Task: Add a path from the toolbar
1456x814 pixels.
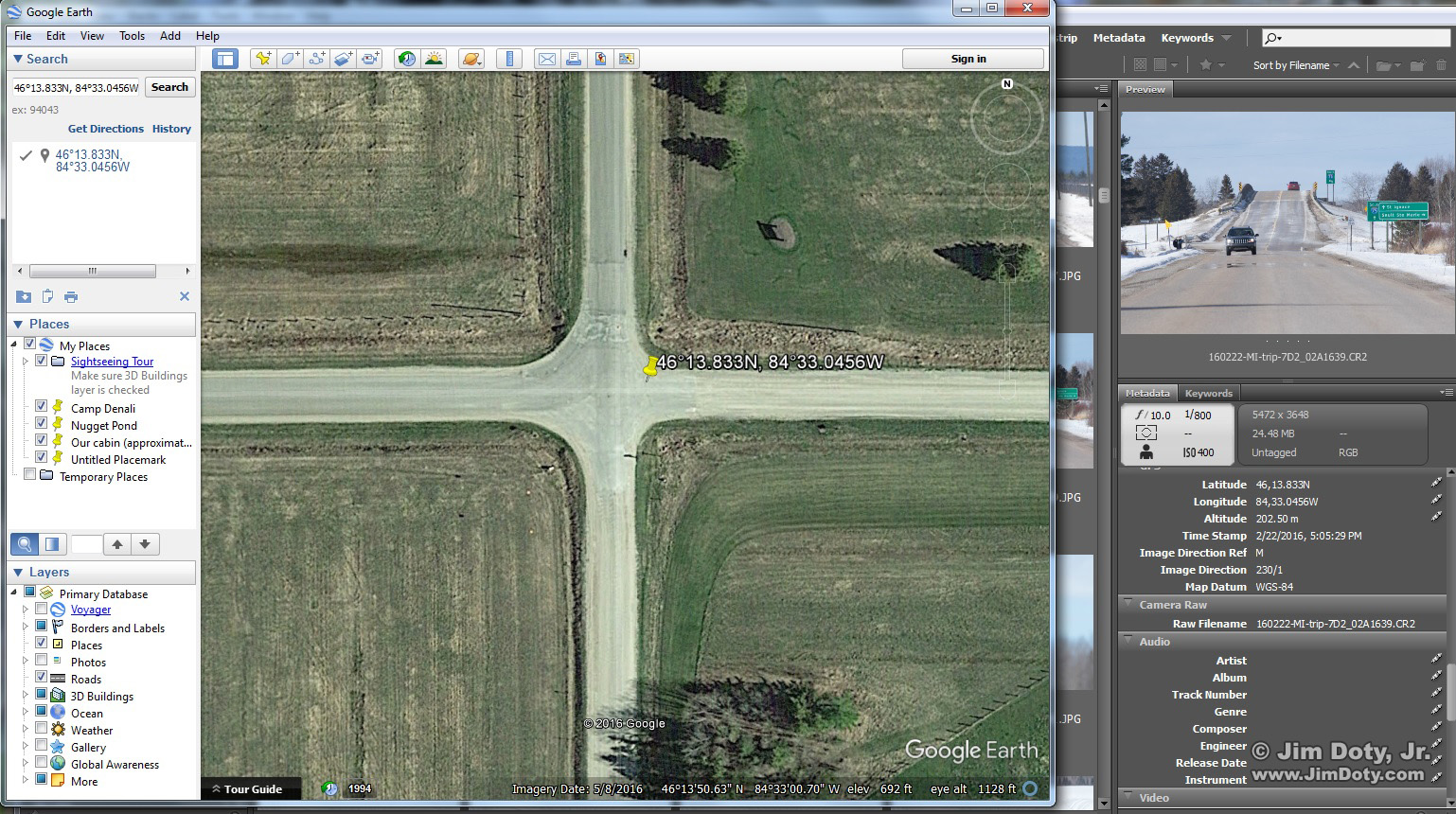Action: click(316, 59)
